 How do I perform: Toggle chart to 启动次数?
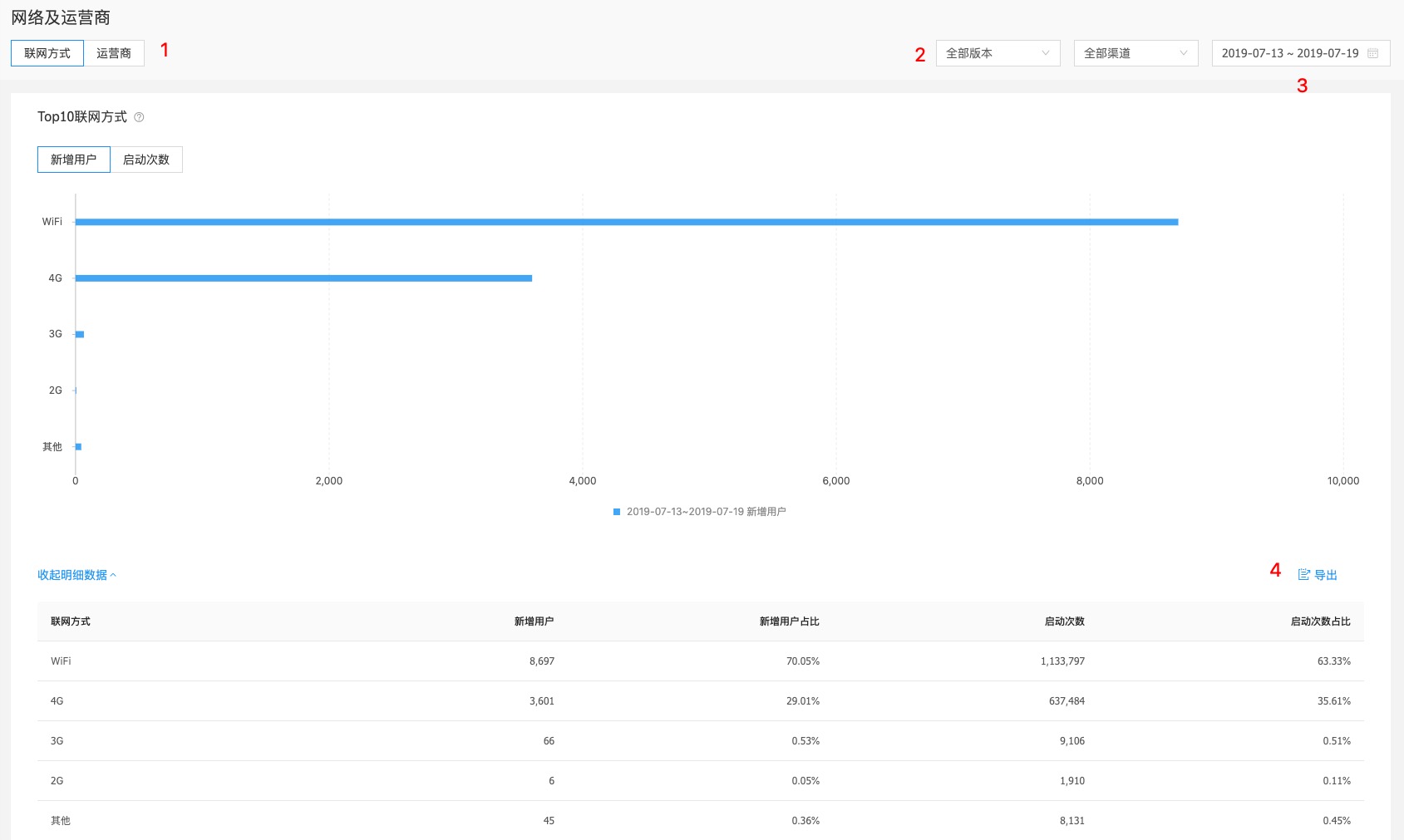click(x=146, y=160)
